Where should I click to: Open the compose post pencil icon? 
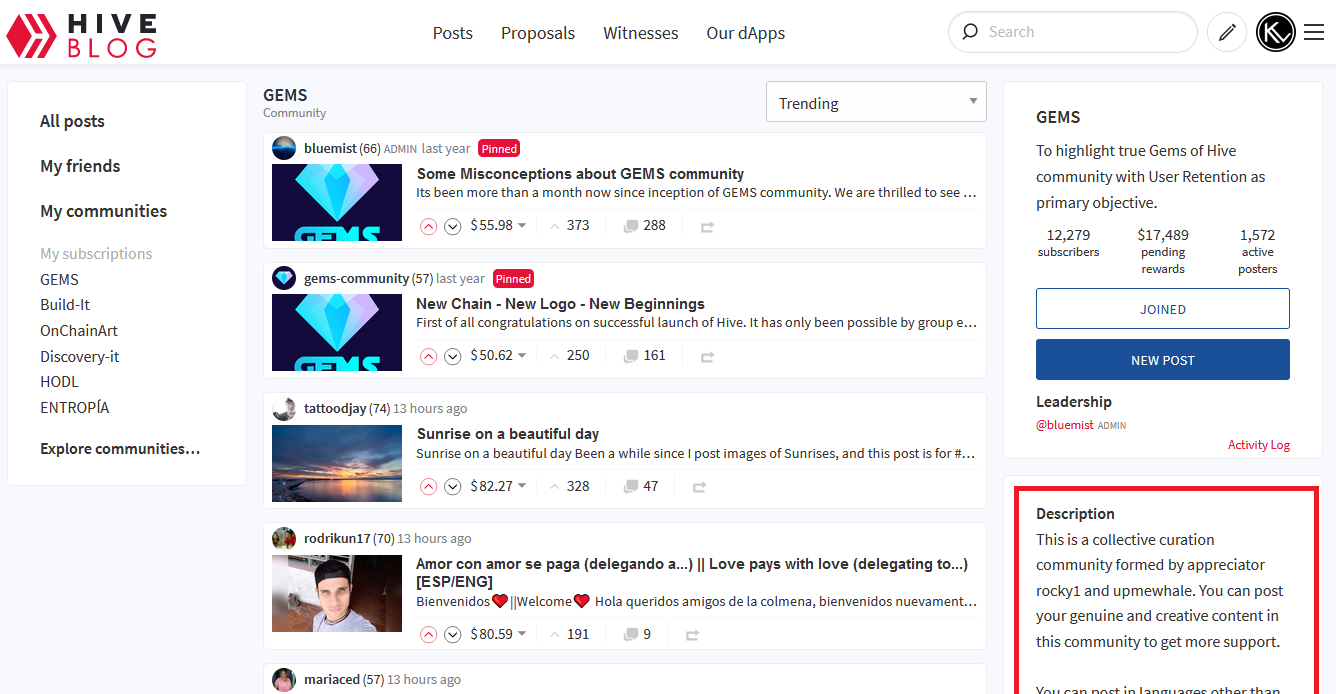click(x=1227, y=33)
